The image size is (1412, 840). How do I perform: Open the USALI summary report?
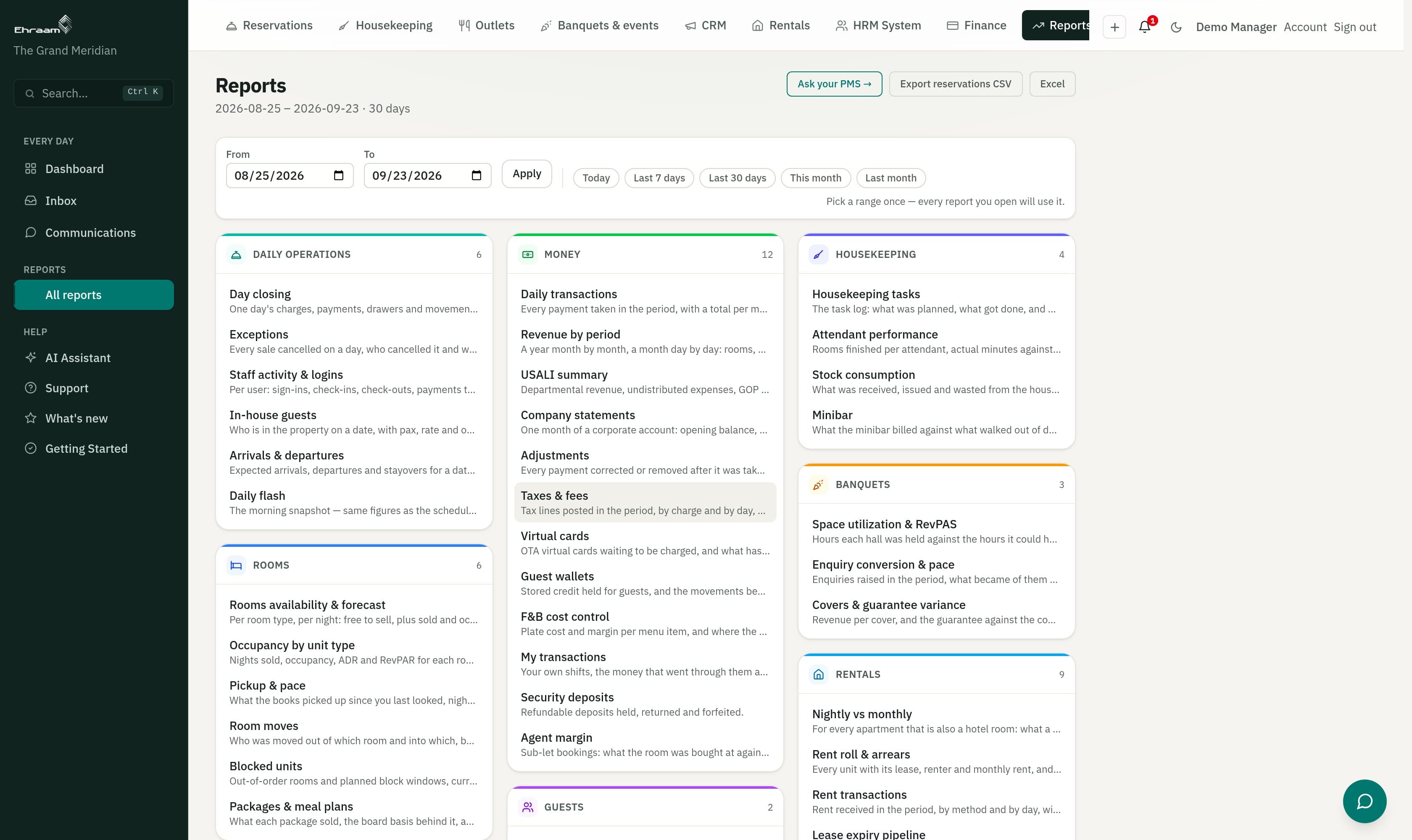(645, 381)
